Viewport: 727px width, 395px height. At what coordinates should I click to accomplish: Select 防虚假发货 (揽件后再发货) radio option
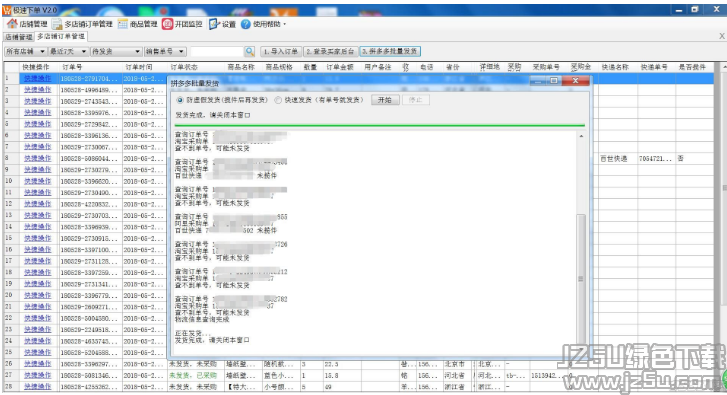tap(180, 100)
